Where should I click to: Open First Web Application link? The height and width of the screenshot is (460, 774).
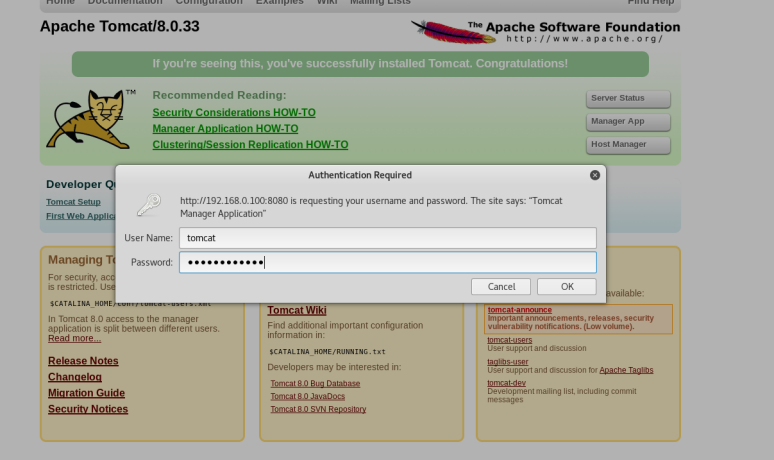(81, 216)
